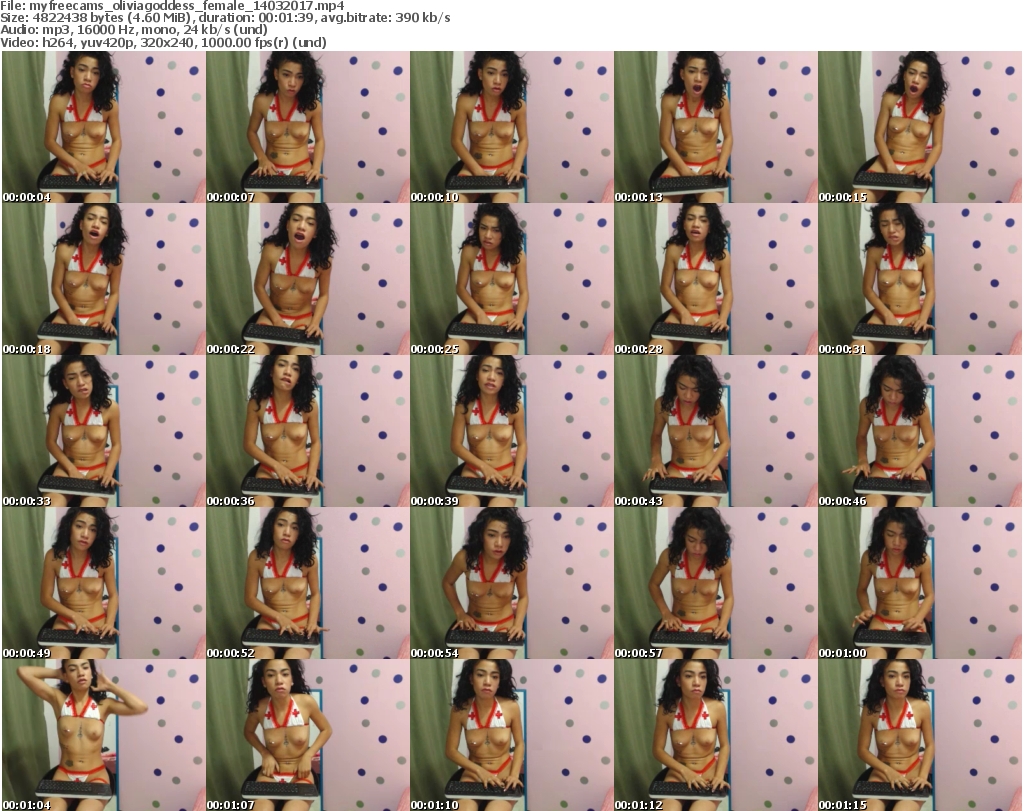The image size is (1024, 811).
Task: Open the thumbnail at 00:00:10
Action: tap(512, 127)
